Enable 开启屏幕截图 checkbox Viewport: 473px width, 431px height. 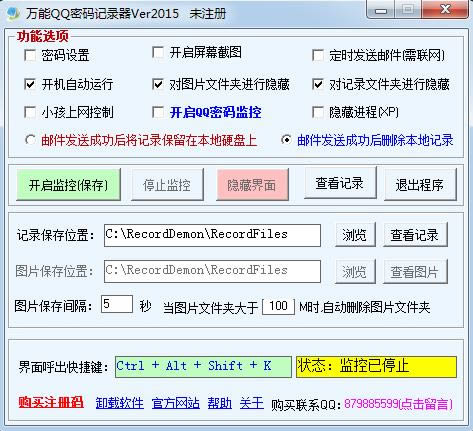158,52
